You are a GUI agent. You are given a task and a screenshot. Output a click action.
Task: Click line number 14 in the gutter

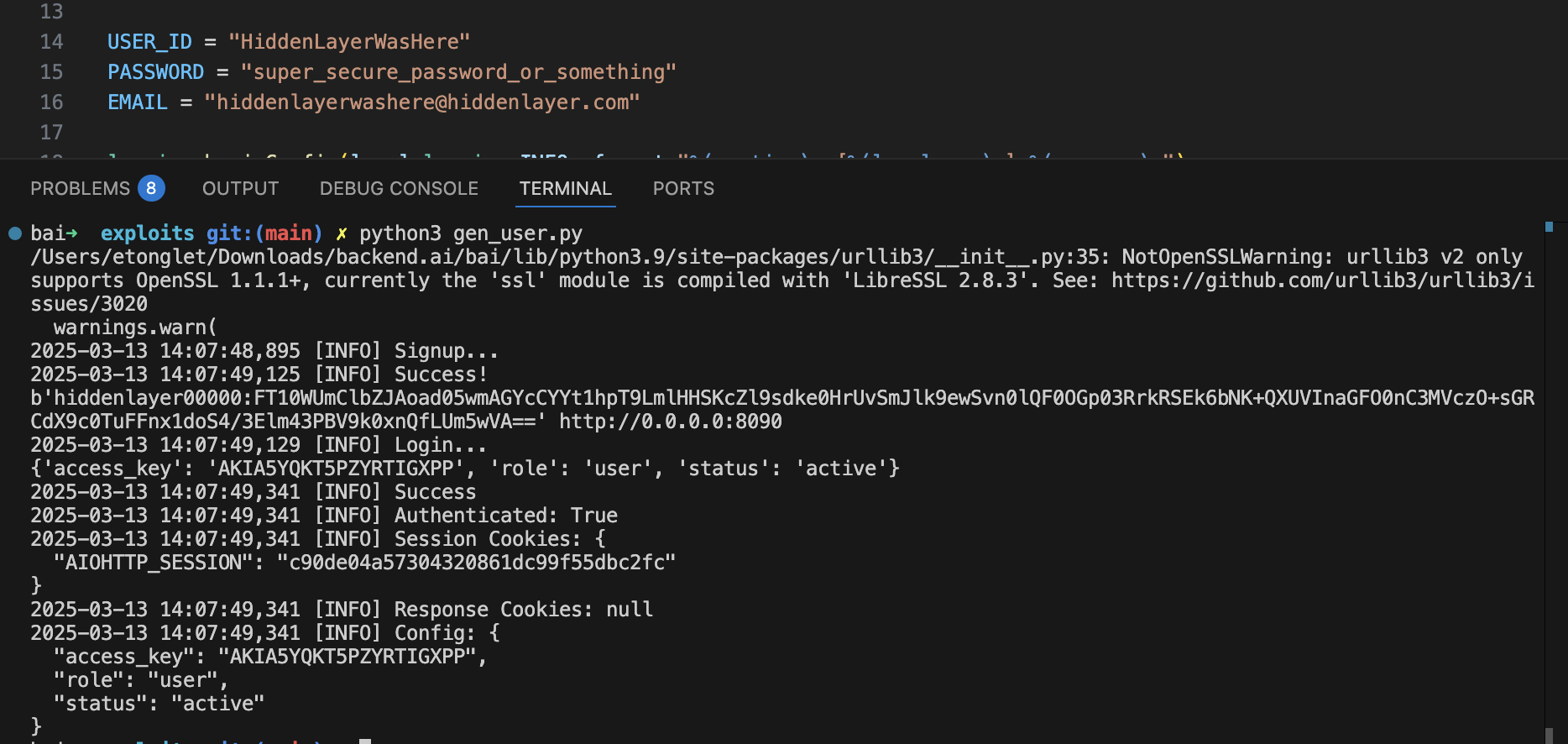pyautogui.click(x=51, y=42)
